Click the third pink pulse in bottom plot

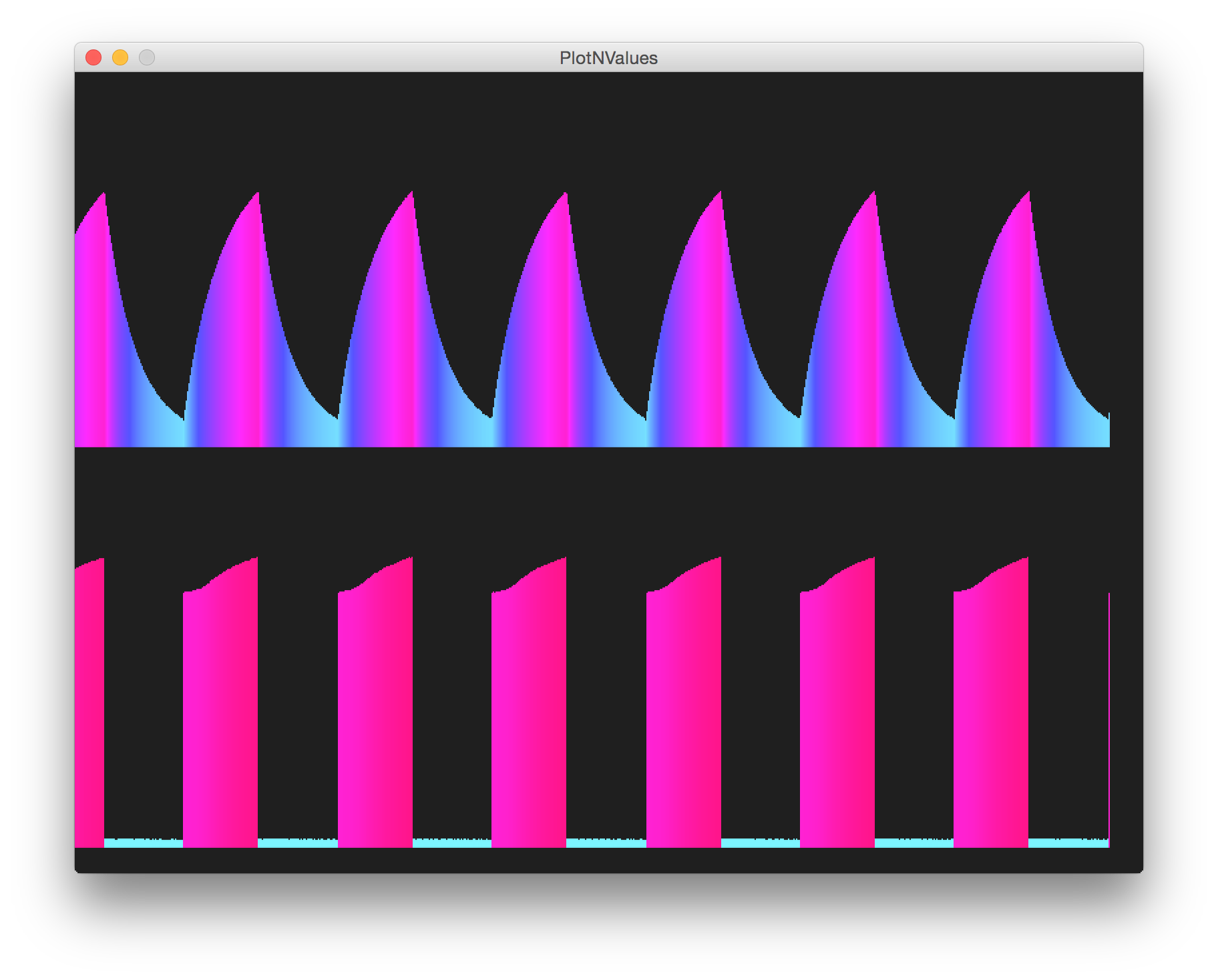tap(377, 701)
